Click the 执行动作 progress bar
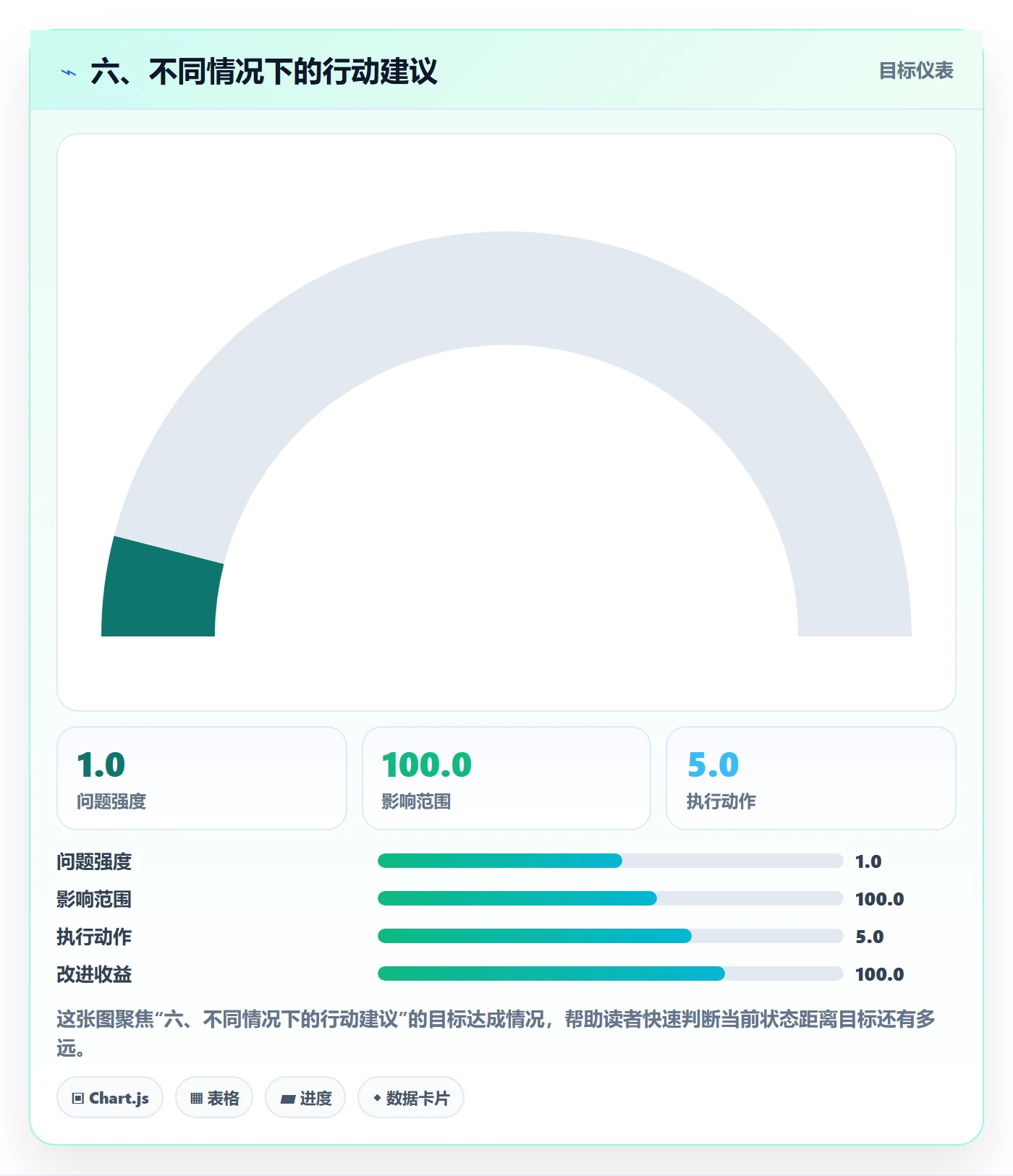Screen dimensions: 1013x1176 click(610, 936)
